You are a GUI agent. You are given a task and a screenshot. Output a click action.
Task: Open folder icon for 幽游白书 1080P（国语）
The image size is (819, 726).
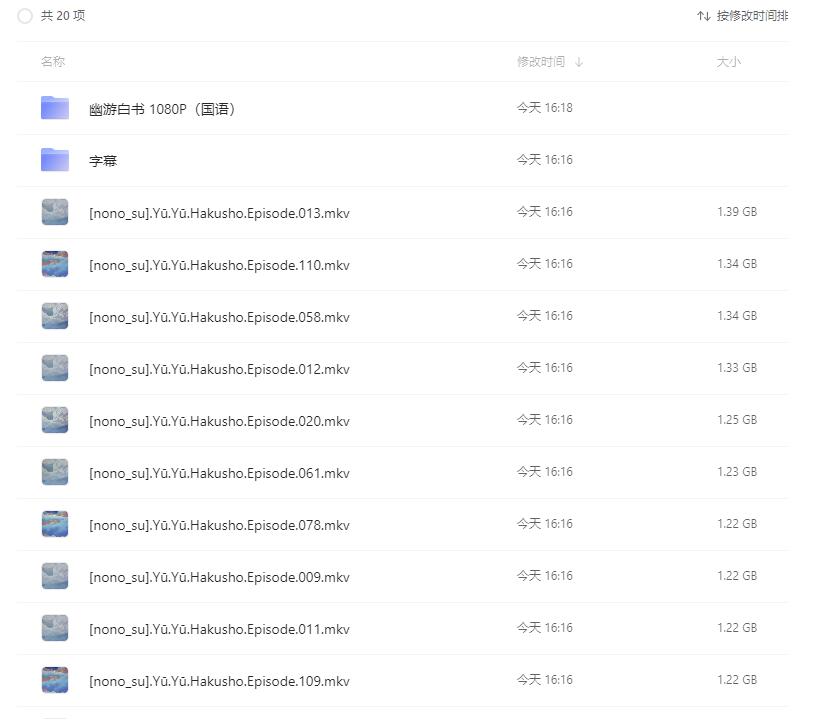click(54, 107)
